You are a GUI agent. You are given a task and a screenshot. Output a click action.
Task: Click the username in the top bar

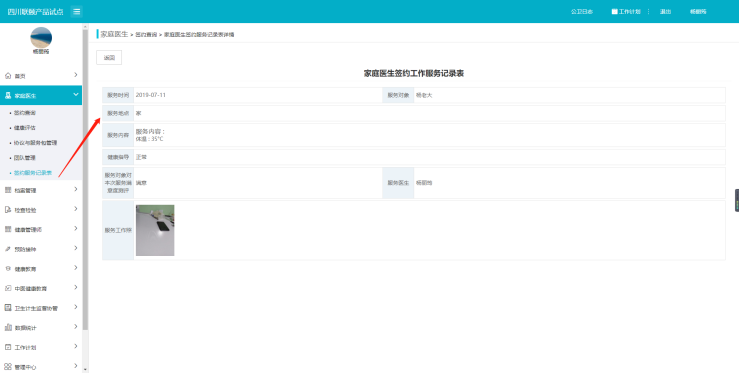pos(698,12)
